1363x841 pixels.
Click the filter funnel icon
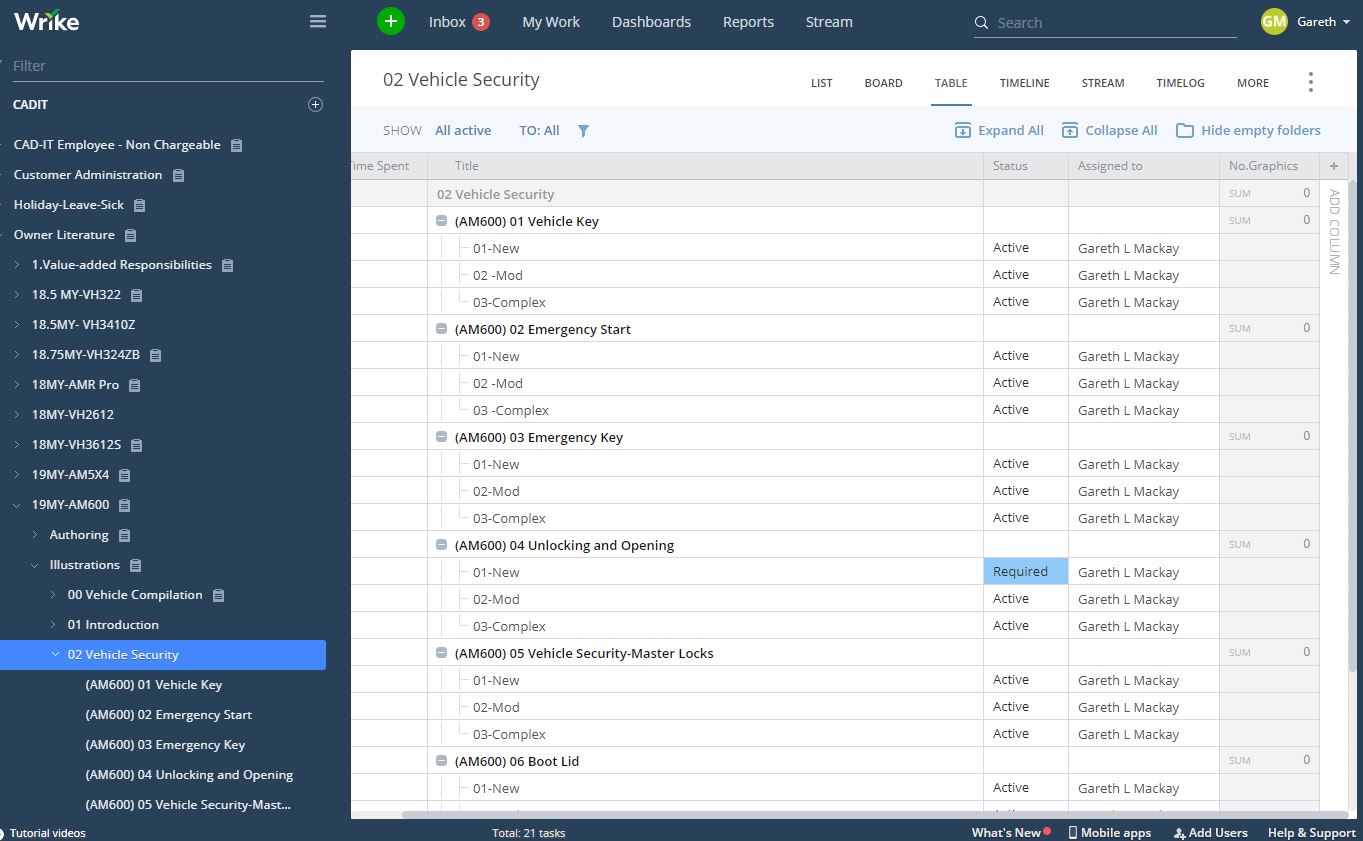click(583, 131)
